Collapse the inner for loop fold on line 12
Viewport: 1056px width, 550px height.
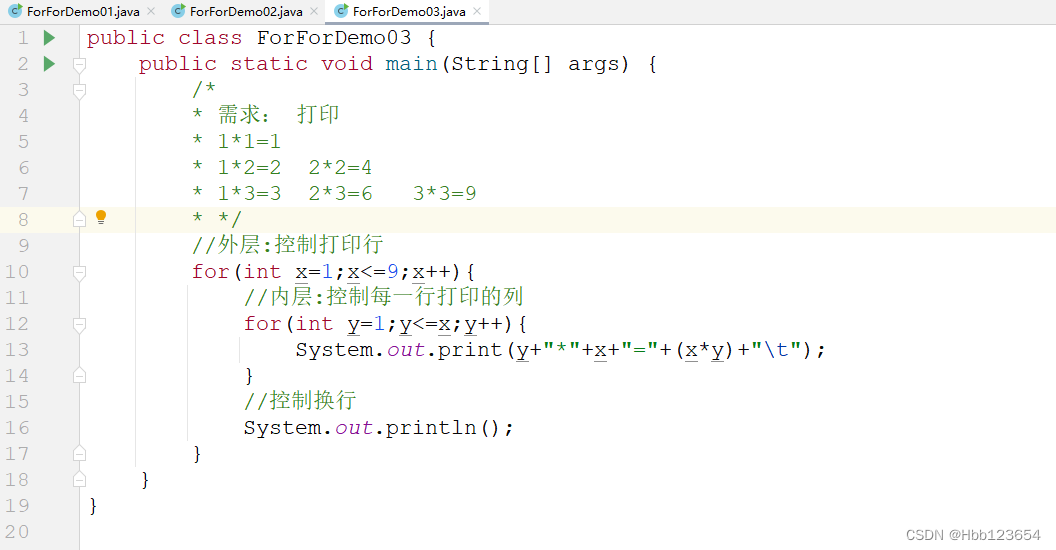point(79,325)
